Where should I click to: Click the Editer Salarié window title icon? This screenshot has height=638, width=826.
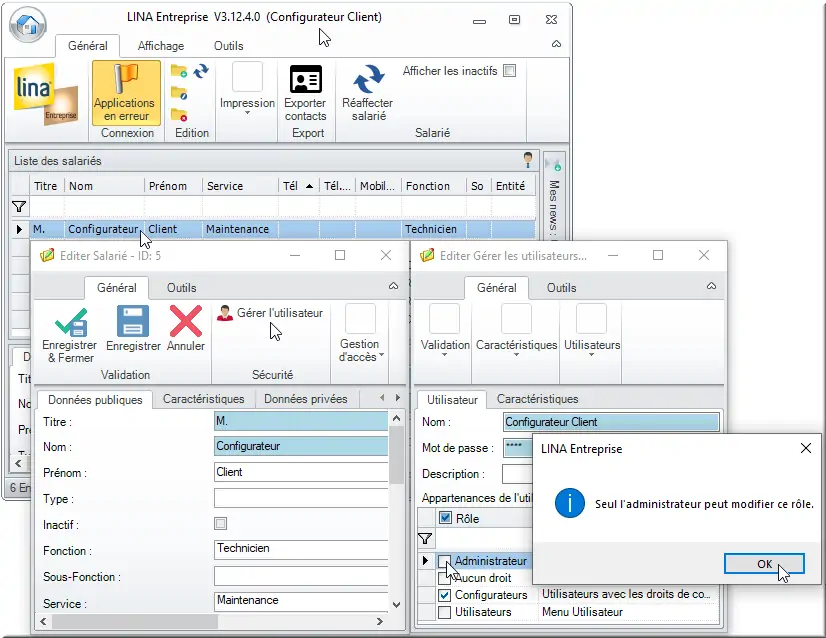(x=47, y=256)
